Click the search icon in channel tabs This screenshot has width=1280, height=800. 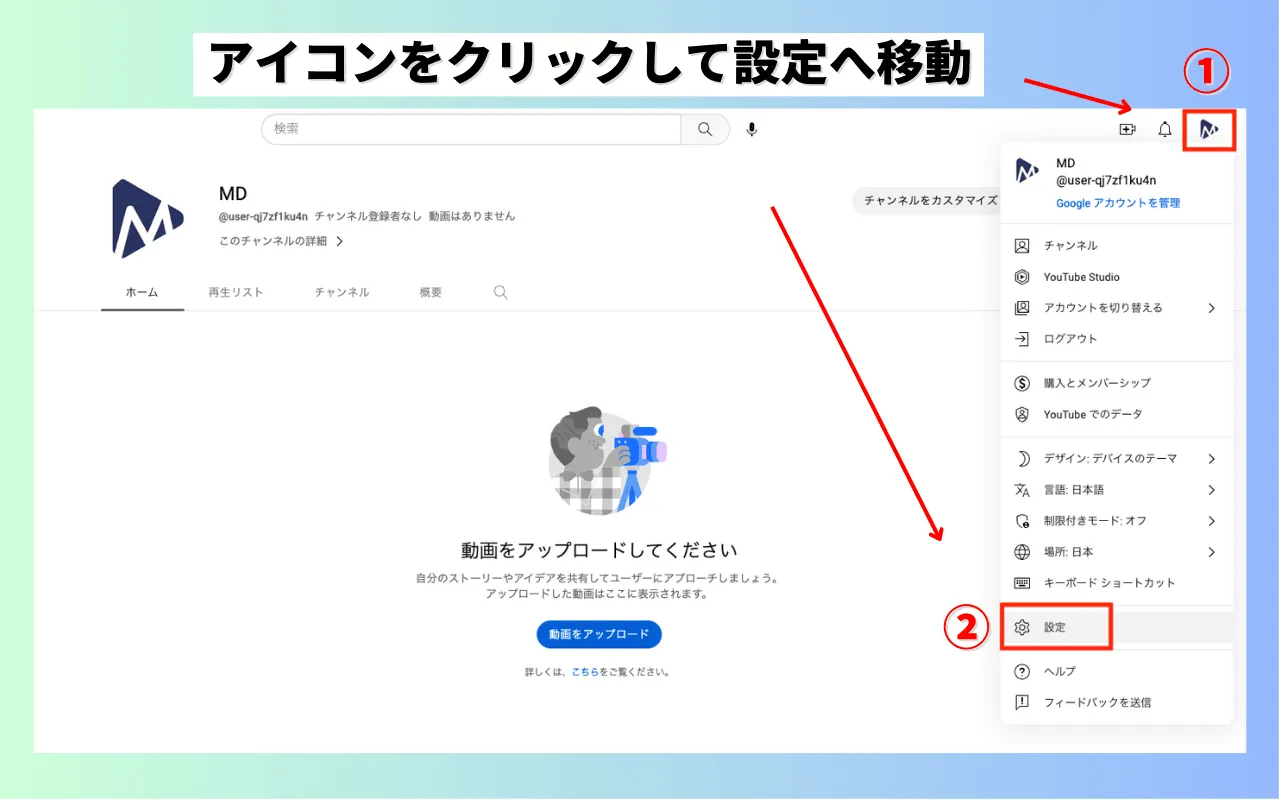tap(501, 292)
